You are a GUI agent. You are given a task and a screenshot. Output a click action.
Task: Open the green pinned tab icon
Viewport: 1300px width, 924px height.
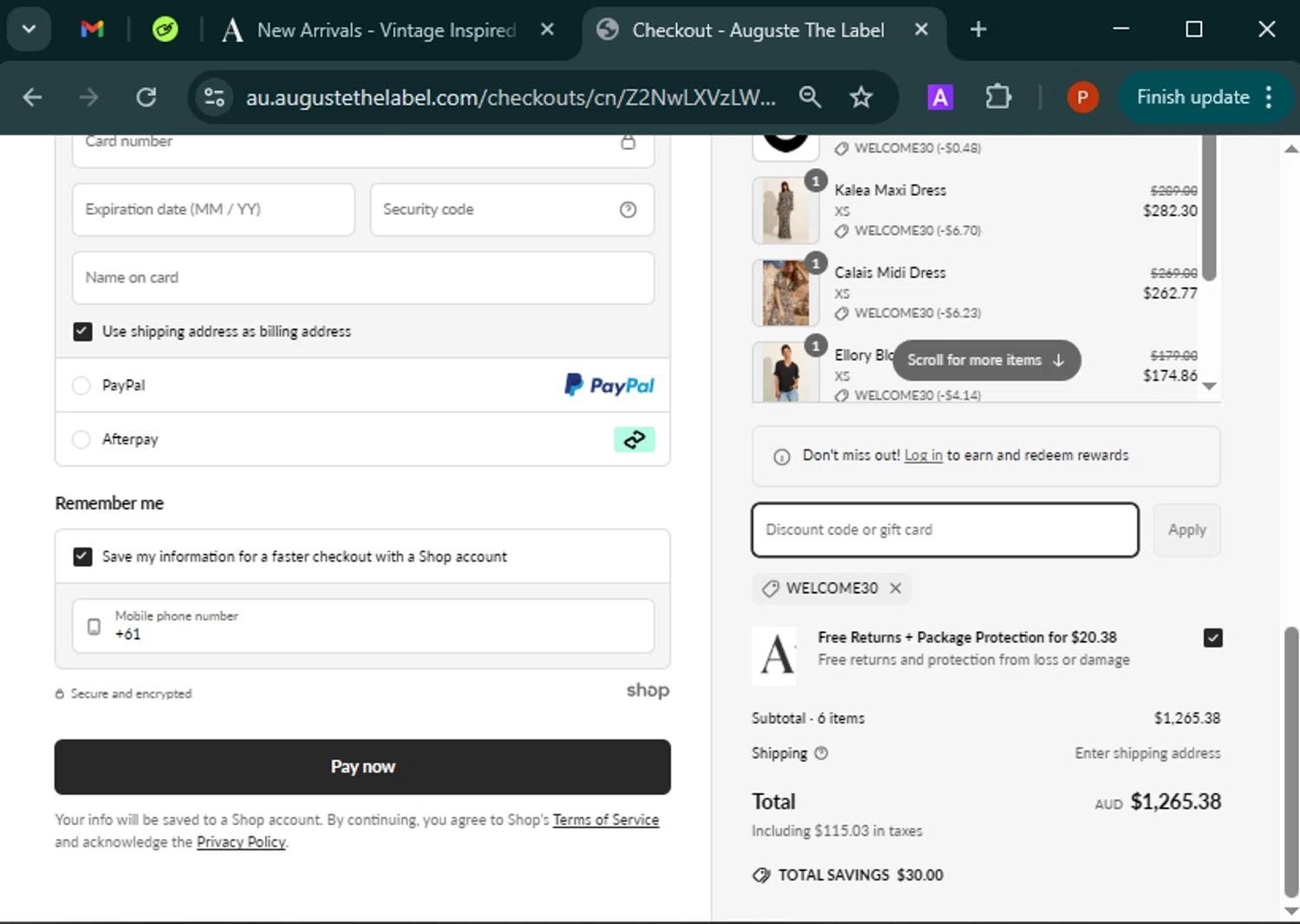point(165,29)
